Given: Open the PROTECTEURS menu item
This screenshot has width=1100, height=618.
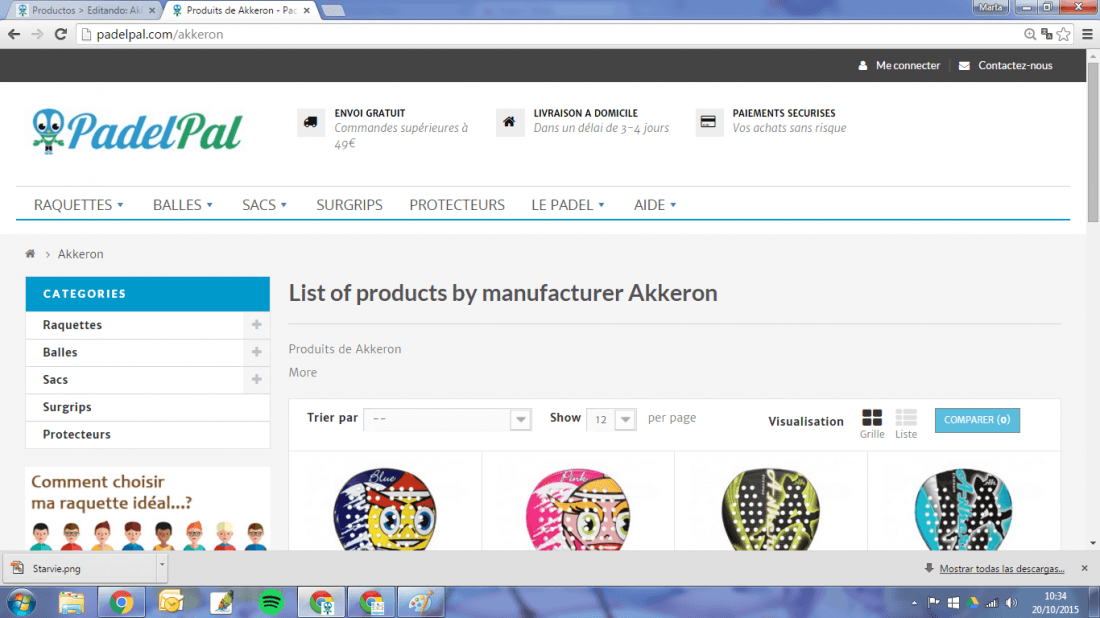Looking at the screenshot, I should (x=457, y=205).
